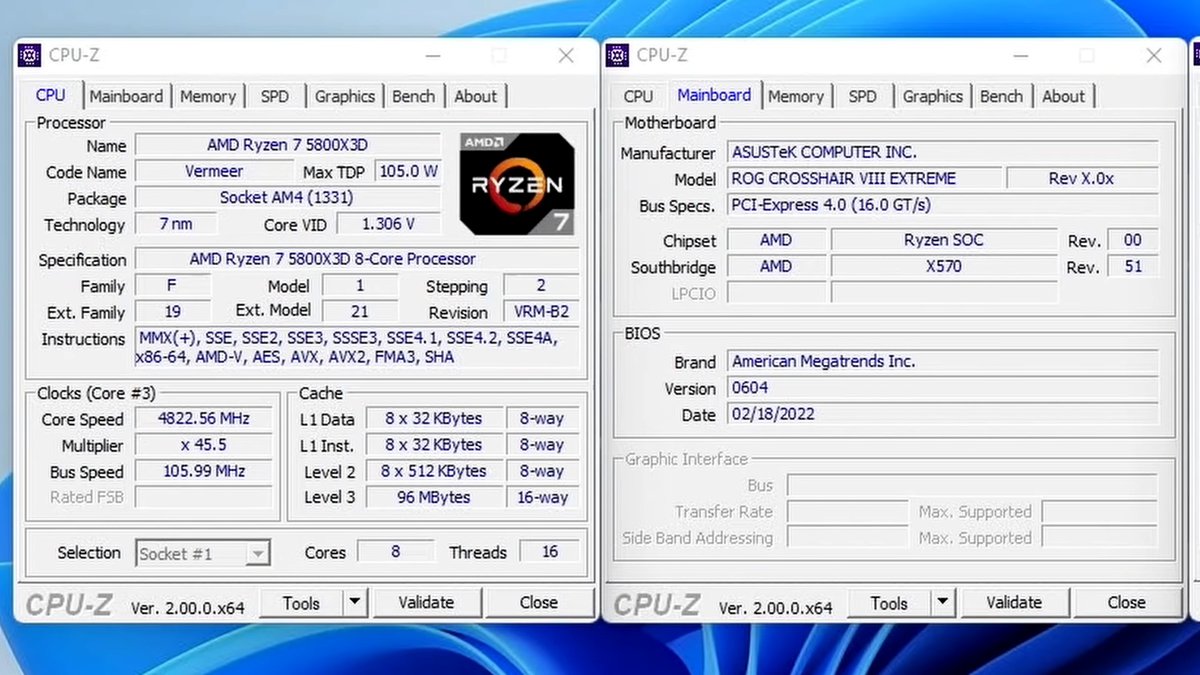Click the AMD Ryzen 7 processor logo
This screenshot has width=1200, height=675.
point(518,184)
